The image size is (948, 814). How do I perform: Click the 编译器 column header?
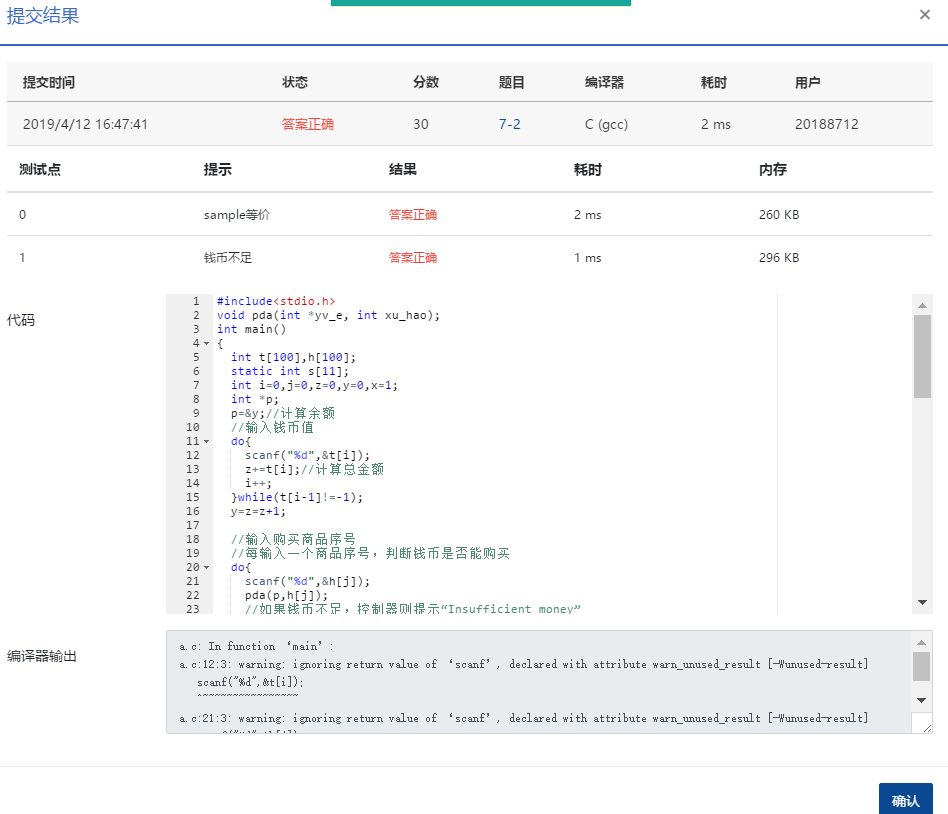point(604,82)
